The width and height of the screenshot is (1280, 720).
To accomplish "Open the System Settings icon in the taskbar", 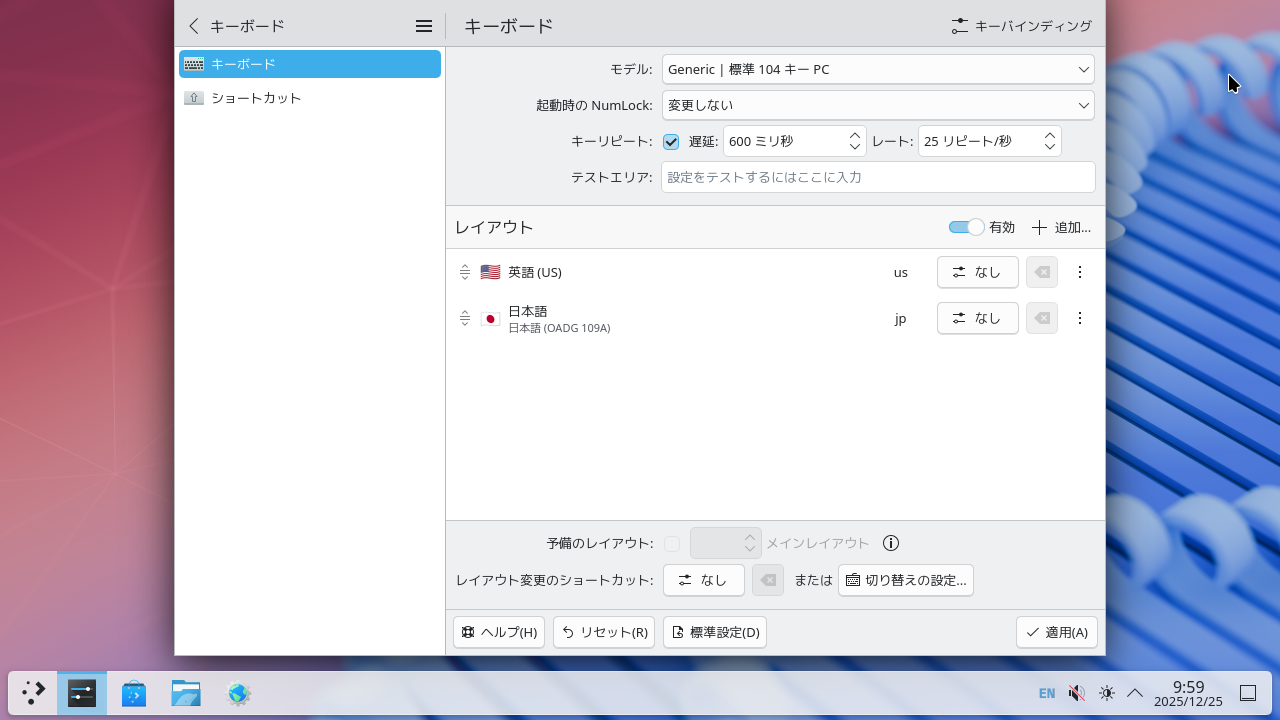I will [82, 692].
